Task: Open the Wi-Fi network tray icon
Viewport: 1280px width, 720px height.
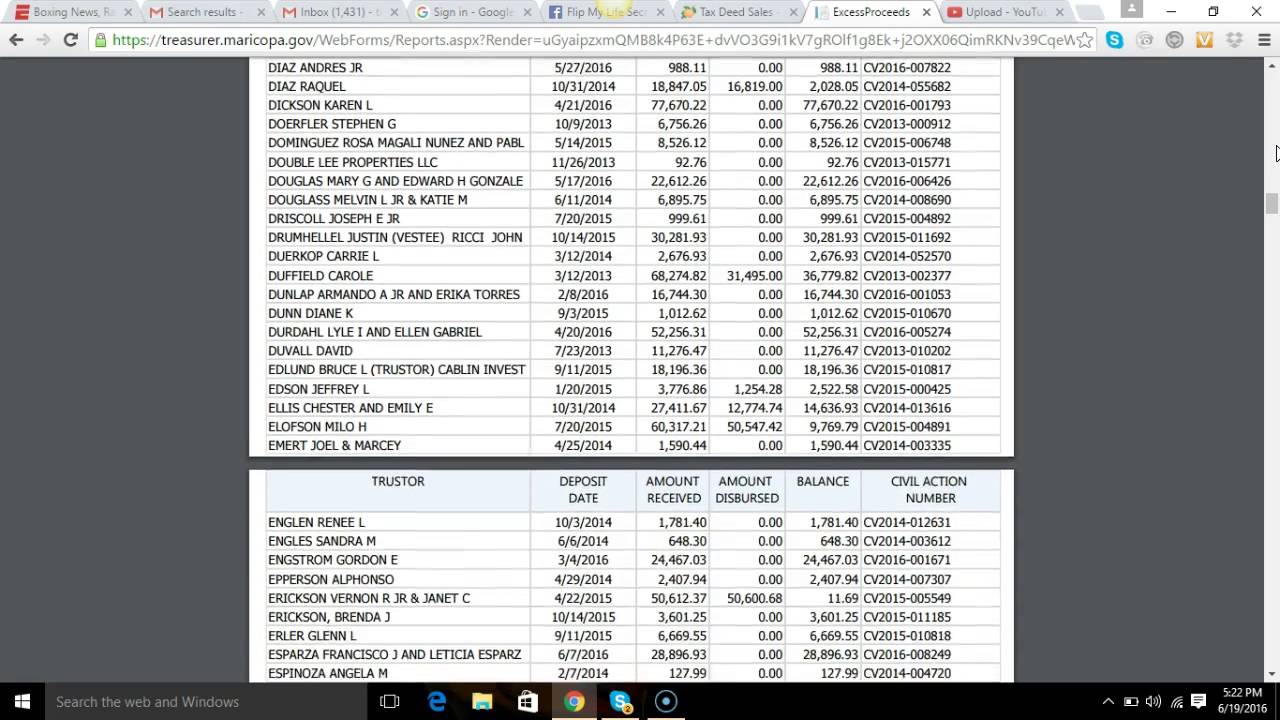Action: tap(1176, 702)
